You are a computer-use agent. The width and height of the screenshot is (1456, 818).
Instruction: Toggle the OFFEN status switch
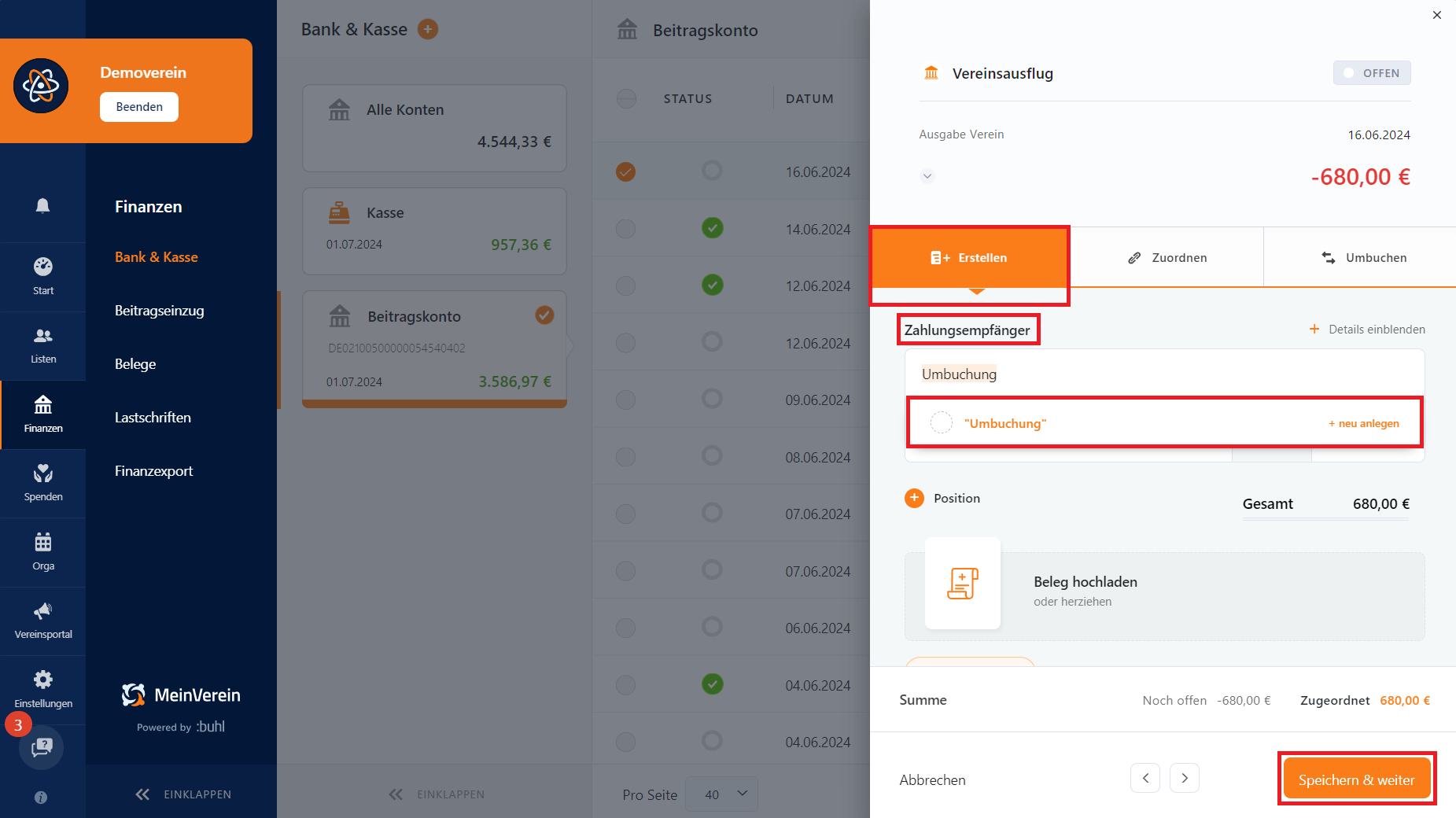tap(1372, 73)
